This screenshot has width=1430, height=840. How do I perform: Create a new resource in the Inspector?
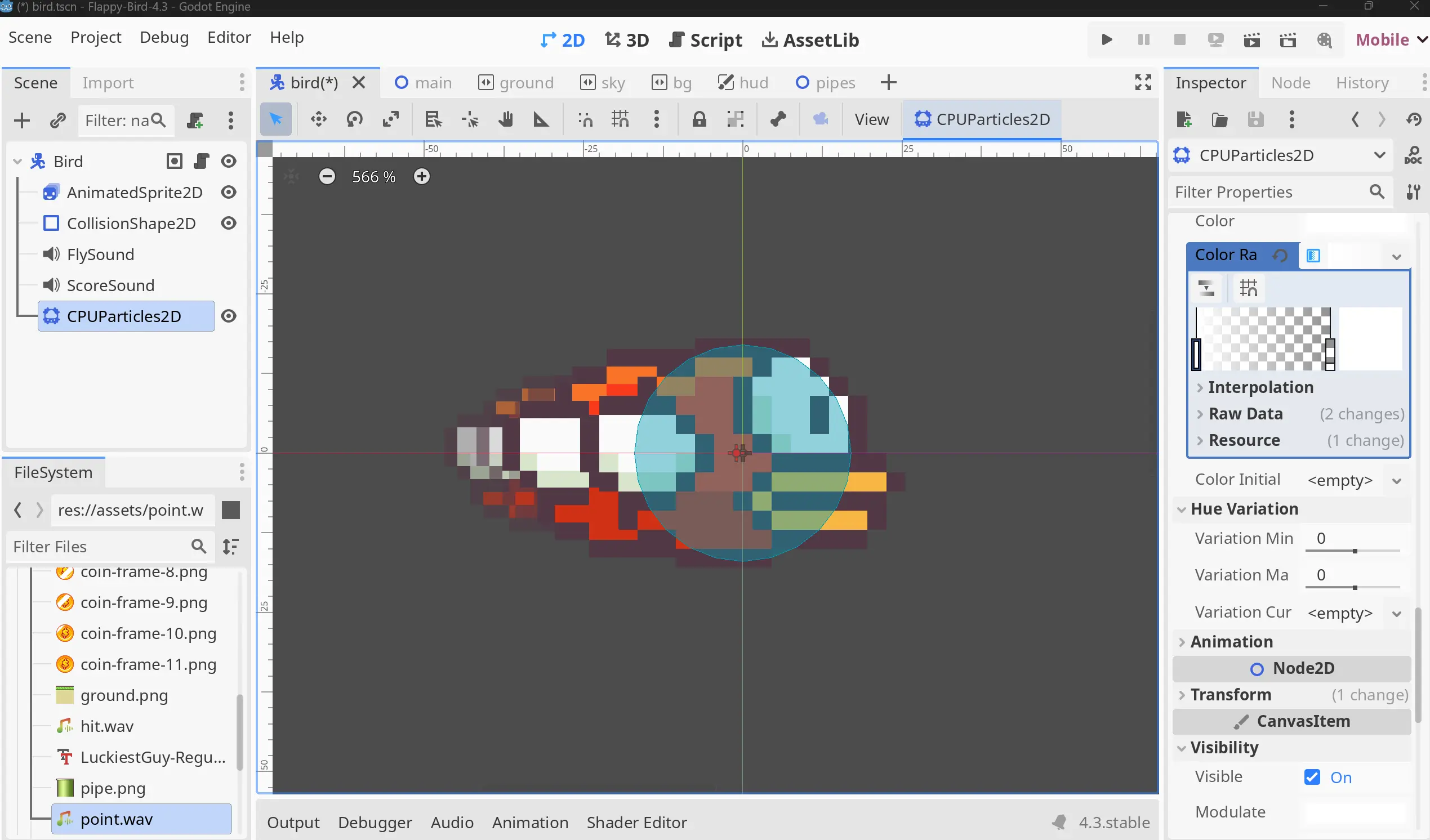coord(1184,119)
